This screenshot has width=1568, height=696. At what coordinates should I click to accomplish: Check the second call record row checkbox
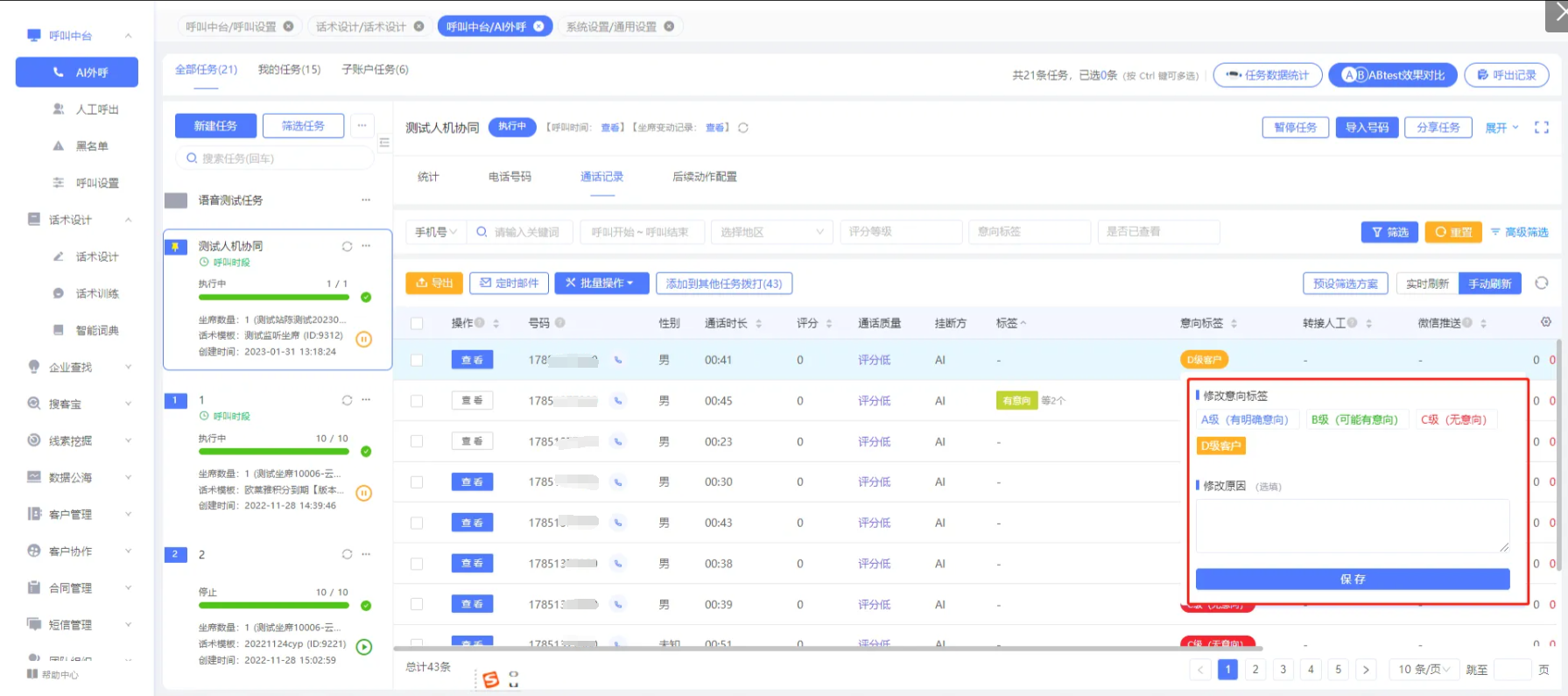click(417, 401)
